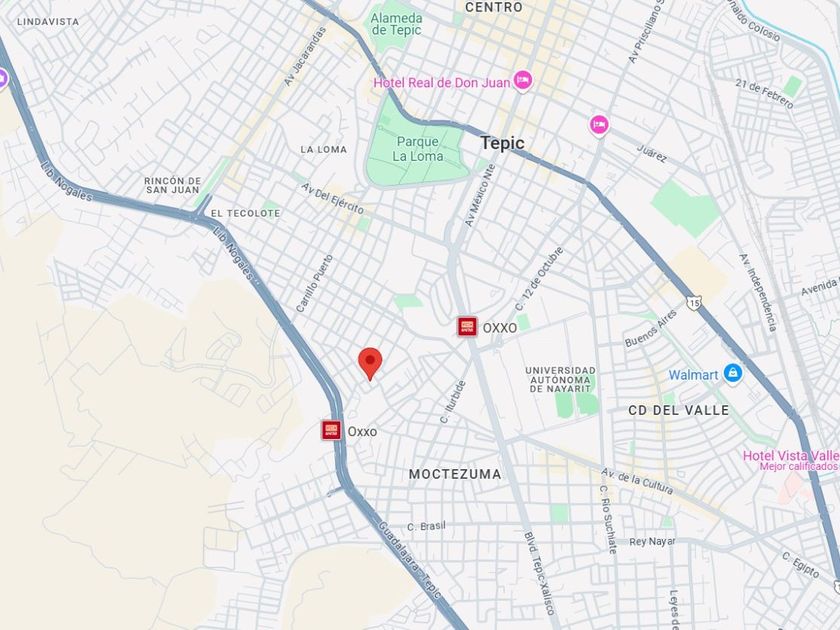Select the Universidad Autónoma de Nayarit label

tap(560, 379)
